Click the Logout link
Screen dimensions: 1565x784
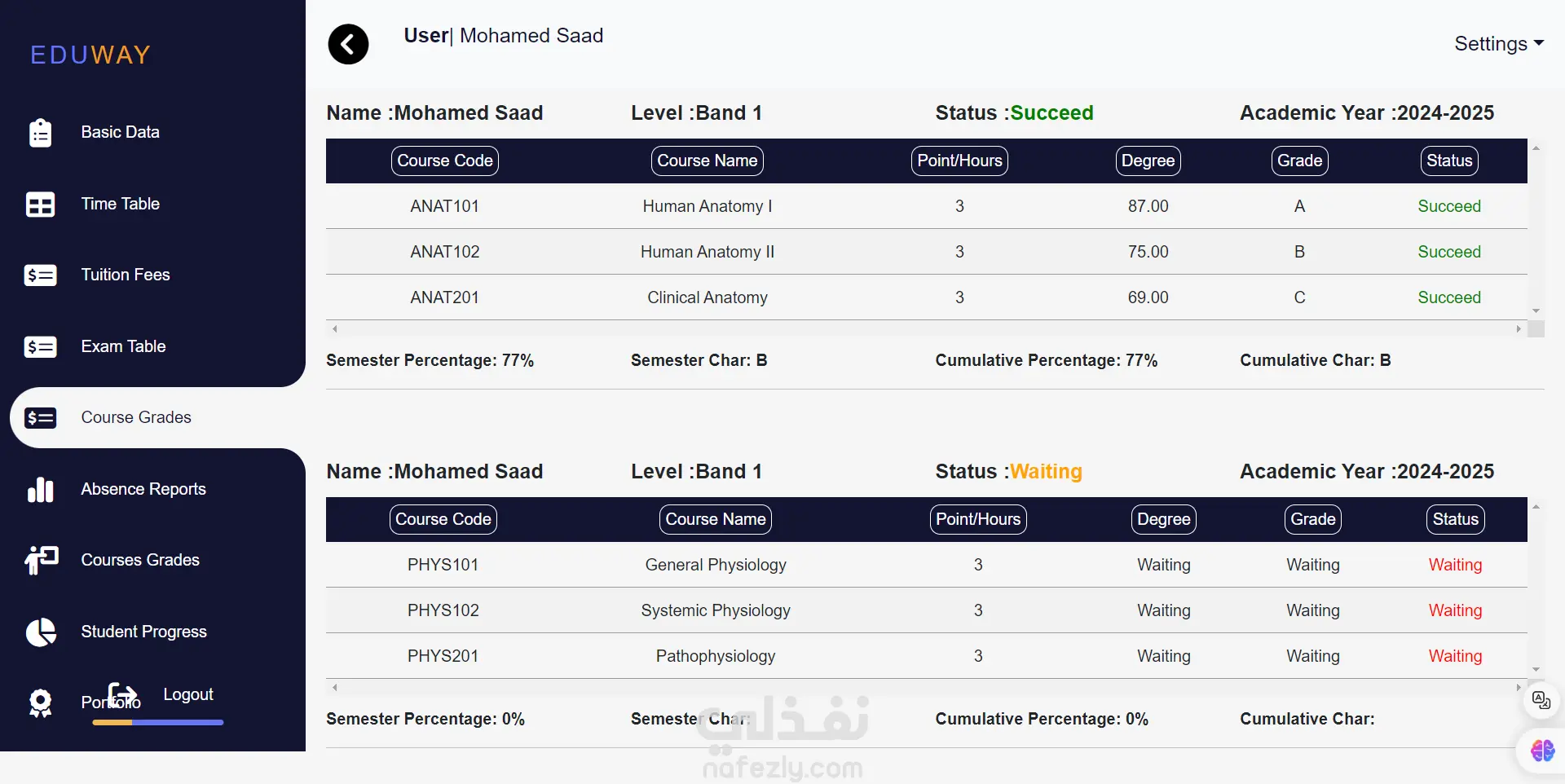tap(187, 694)
